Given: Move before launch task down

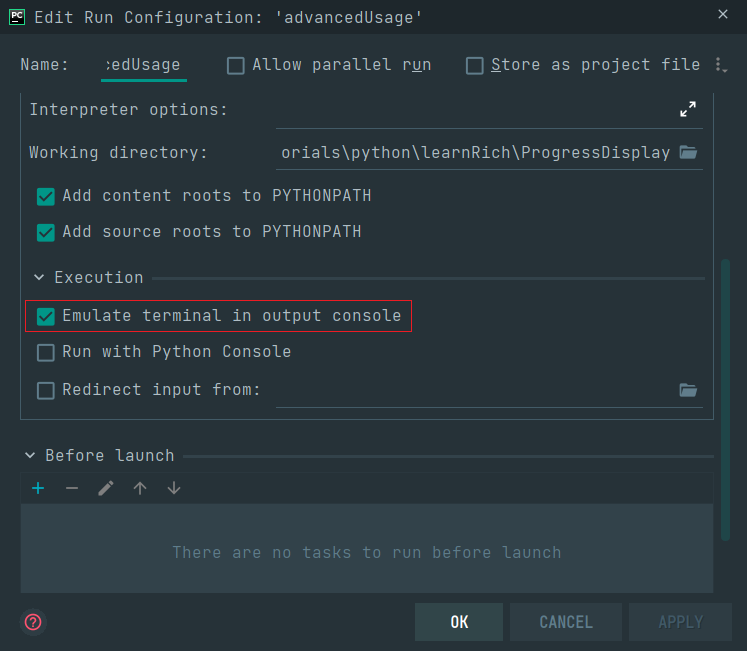Looking at the screenshot, I should 174,488.
